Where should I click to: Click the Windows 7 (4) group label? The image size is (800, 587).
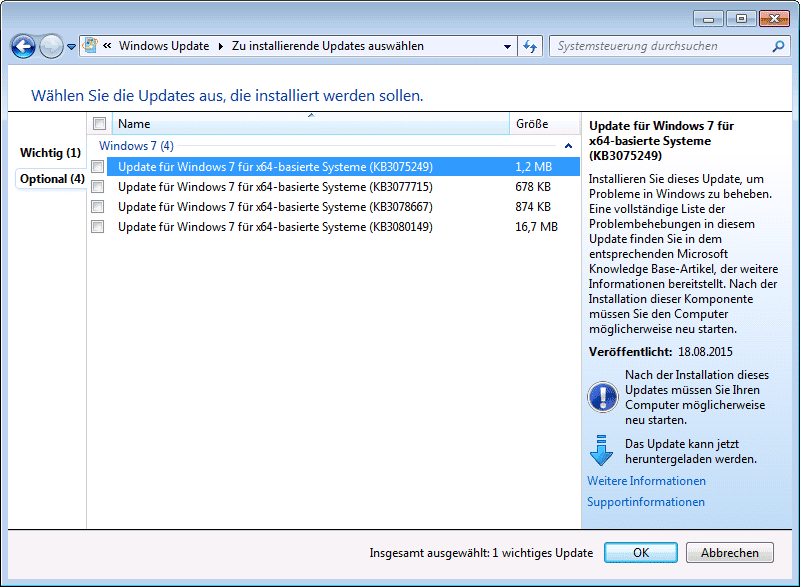[x=136, y=146]
